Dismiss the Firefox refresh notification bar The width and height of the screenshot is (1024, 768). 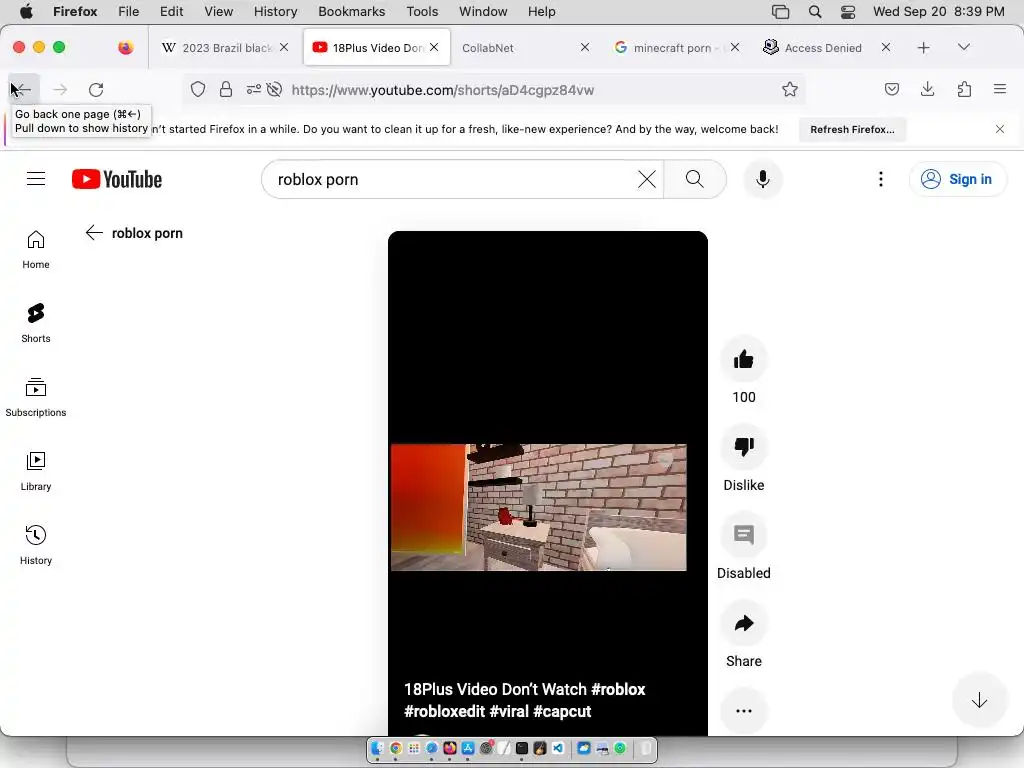pos(999,129)
